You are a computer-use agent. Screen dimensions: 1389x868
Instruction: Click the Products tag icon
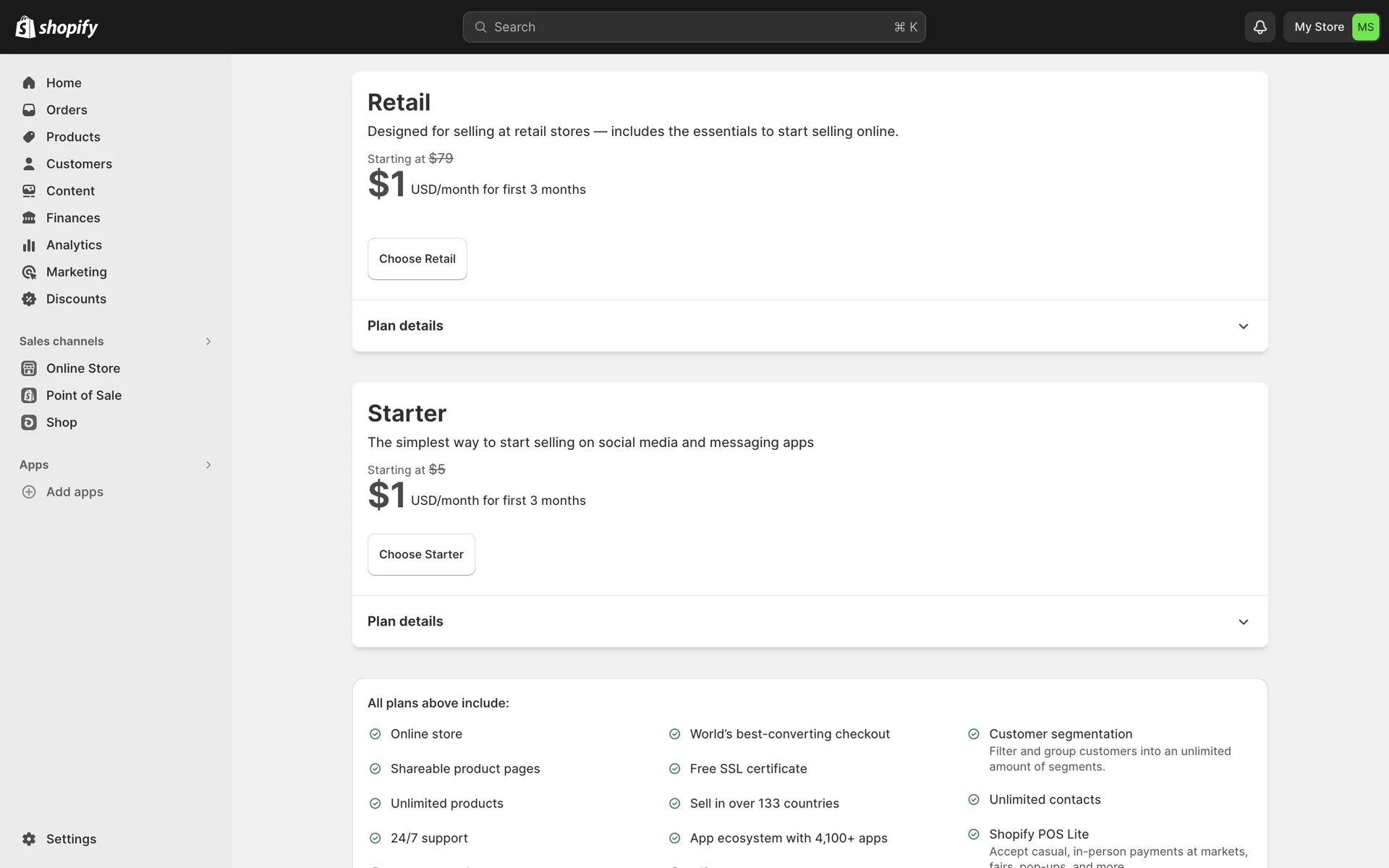coord(29,137)
